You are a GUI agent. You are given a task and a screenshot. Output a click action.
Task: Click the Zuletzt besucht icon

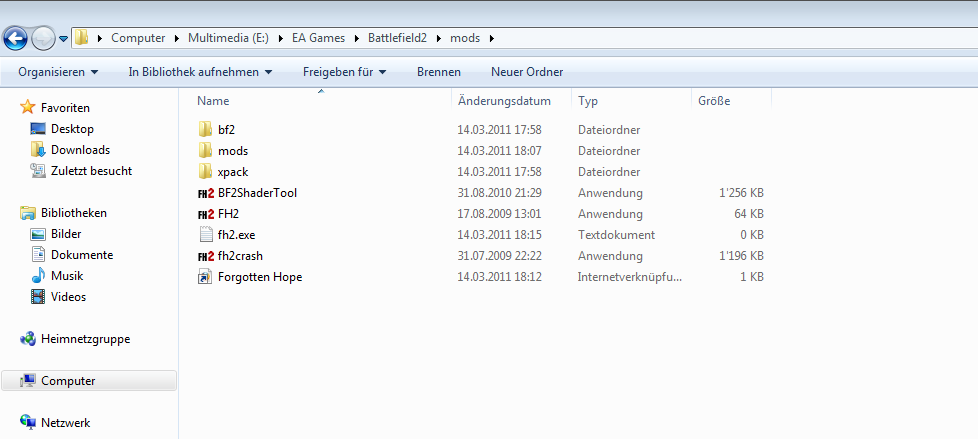pyautogui.click(x=38, y=170)
